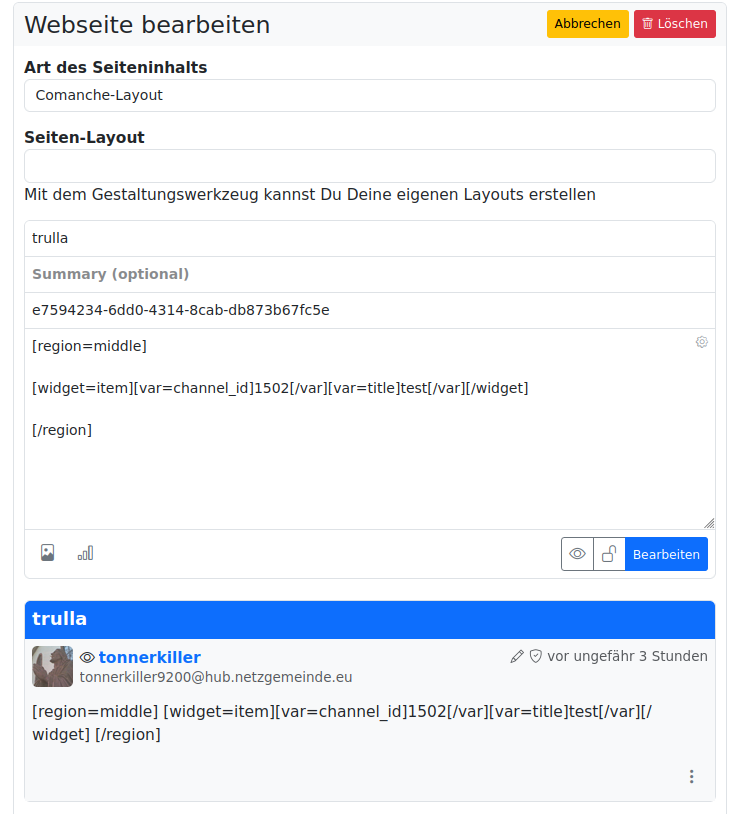Viewport: 736px width, 814px height.
Task: Click the title field containing trulla
Action: [x=370, y=239]
